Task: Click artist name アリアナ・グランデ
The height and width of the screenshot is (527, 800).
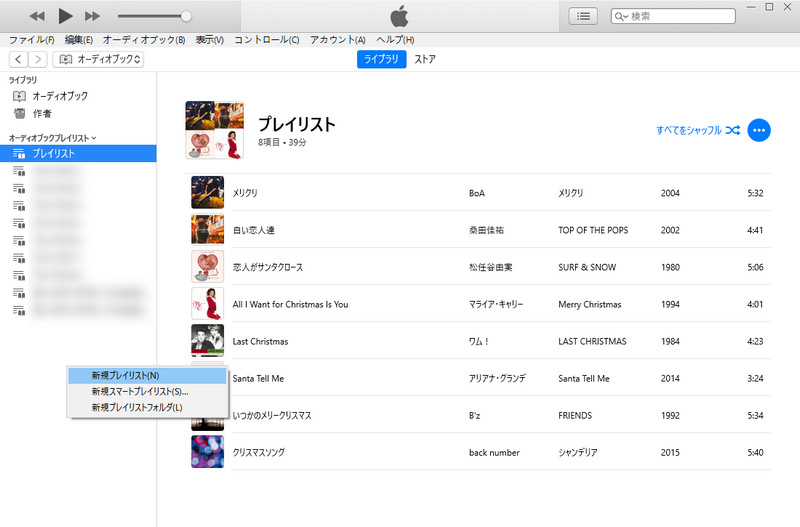Action: pos(497,379)
